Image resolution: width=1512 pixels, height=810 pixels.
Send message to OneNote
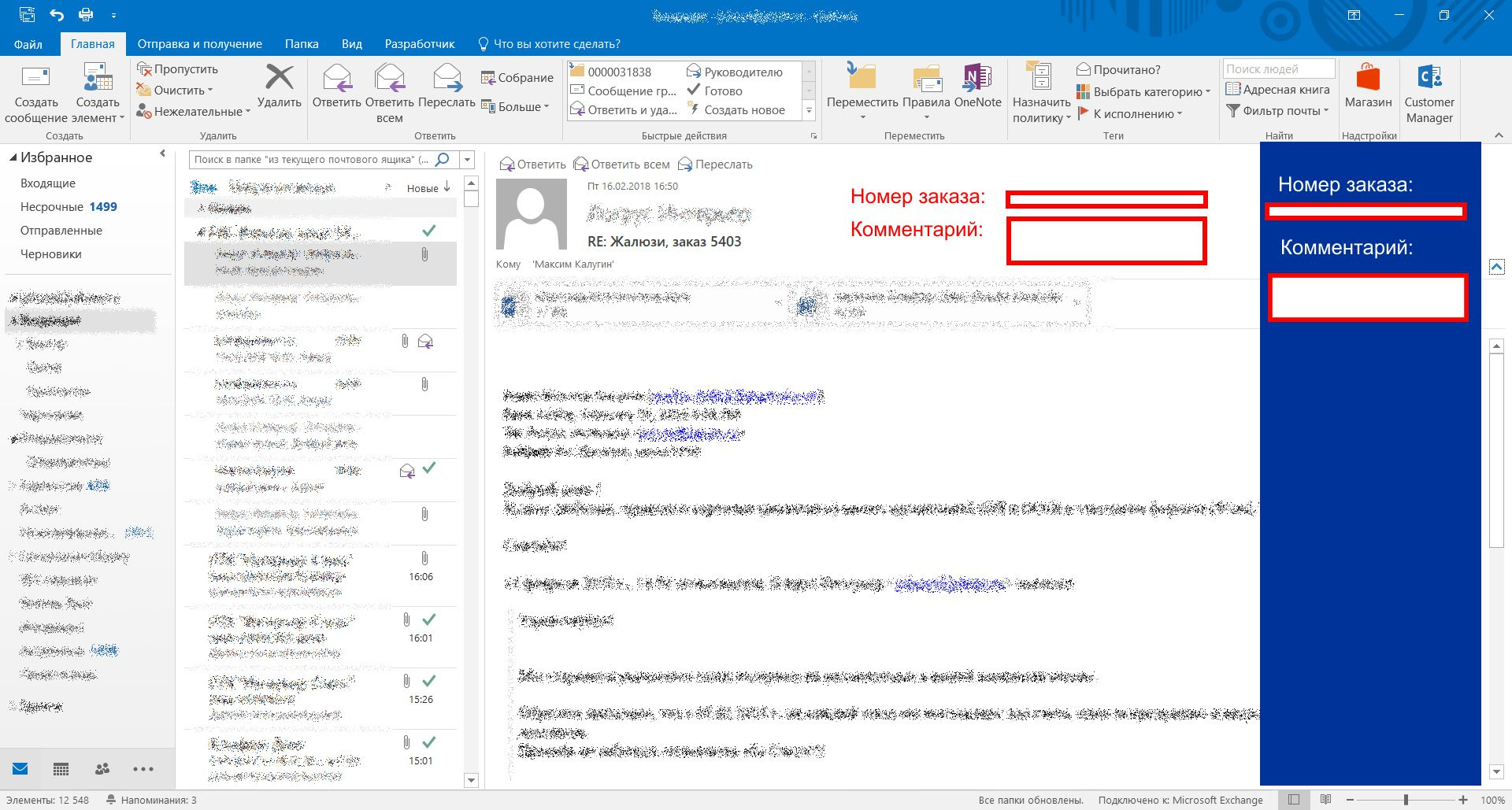coord(977,87)
